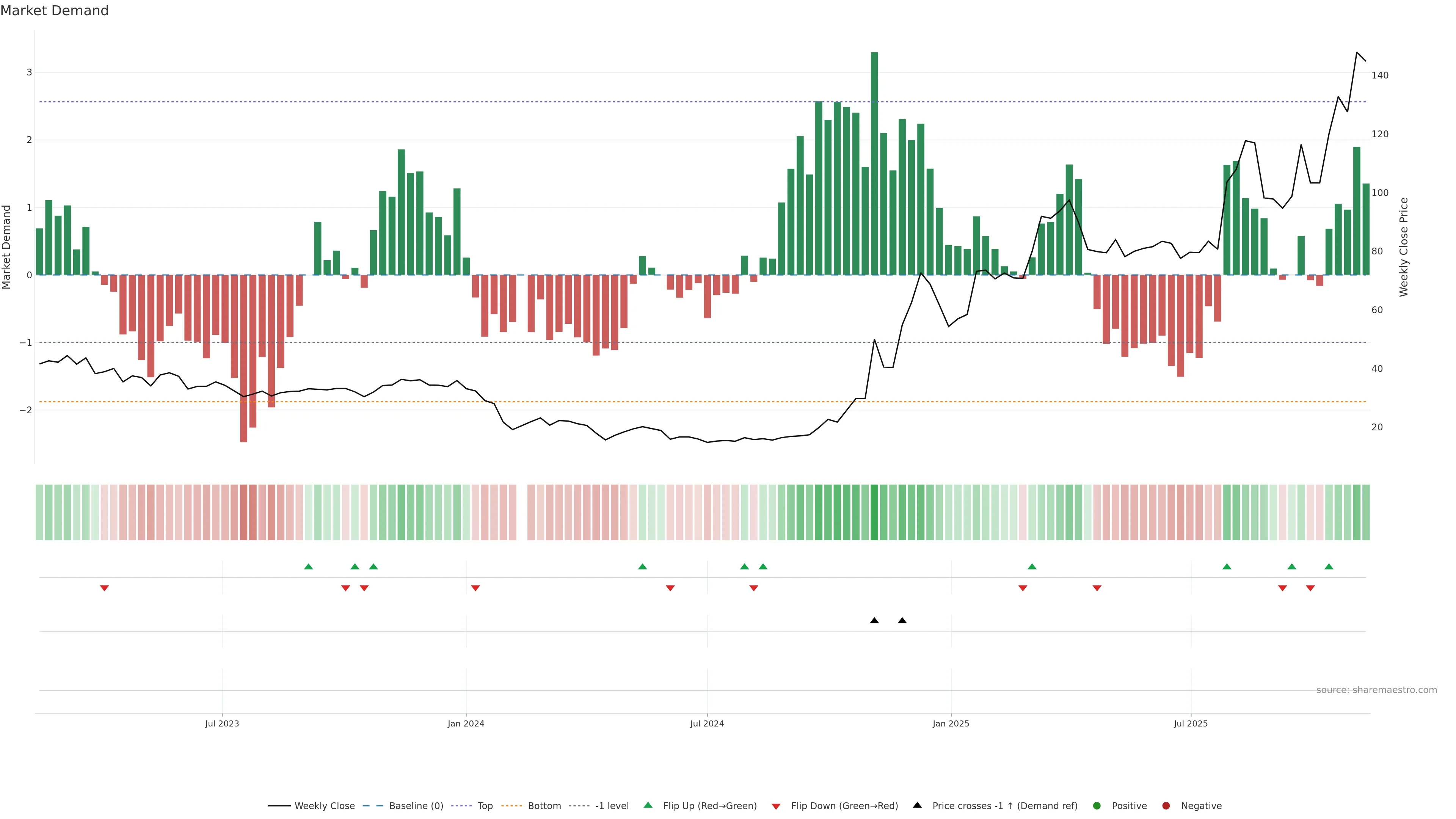Toggle the Baseline (0) legend entry

(416, 805)
